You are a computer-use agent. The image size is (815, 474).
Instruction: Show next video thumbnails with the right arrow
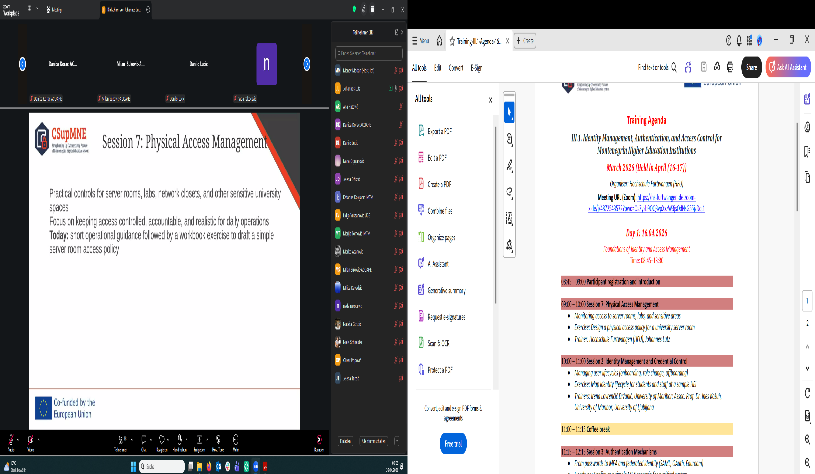click(x=307, y=64)
